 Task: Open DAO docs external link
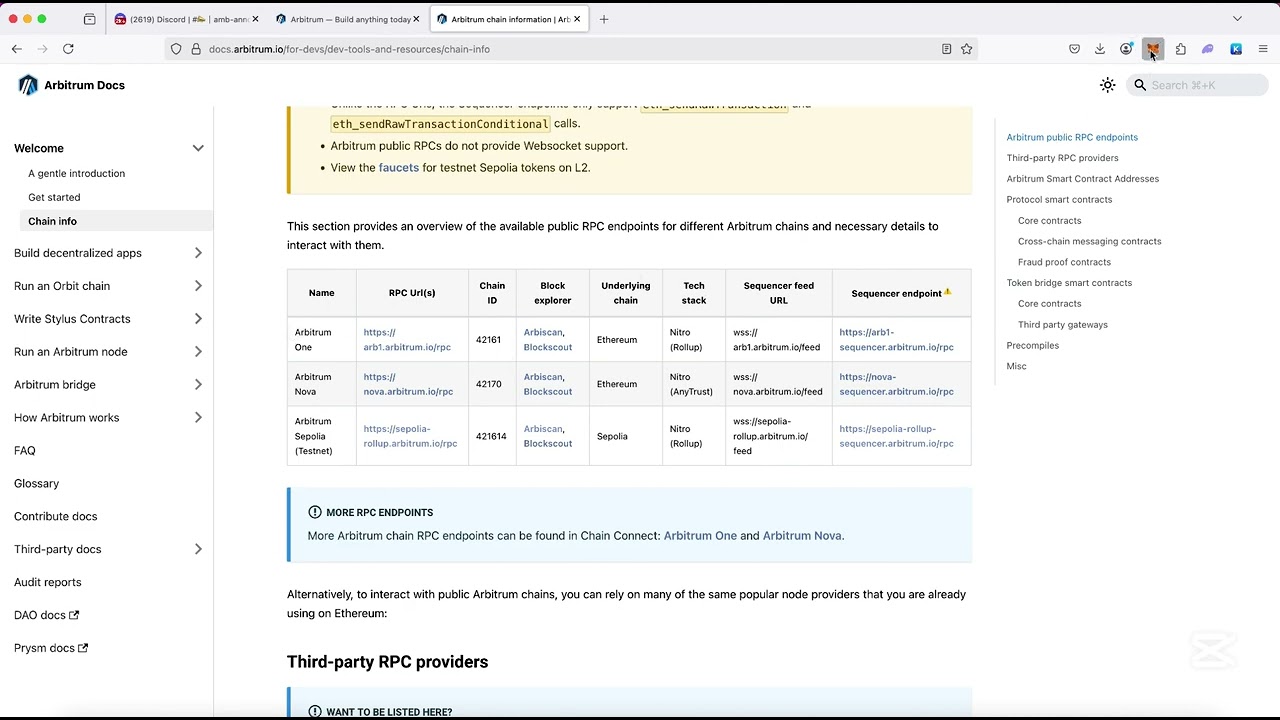click(x=46, y=615)
